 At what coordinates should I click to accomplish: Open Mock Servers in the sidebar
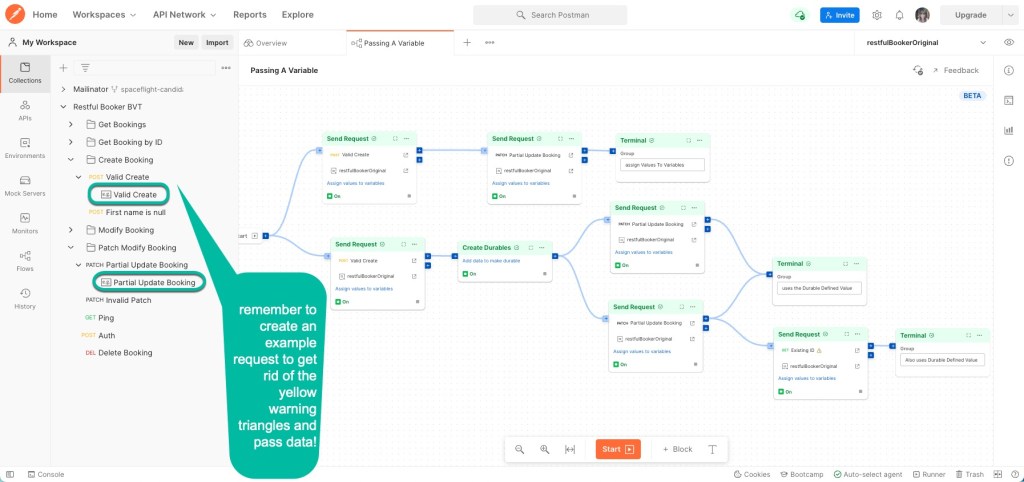click(x=25, y=185)
